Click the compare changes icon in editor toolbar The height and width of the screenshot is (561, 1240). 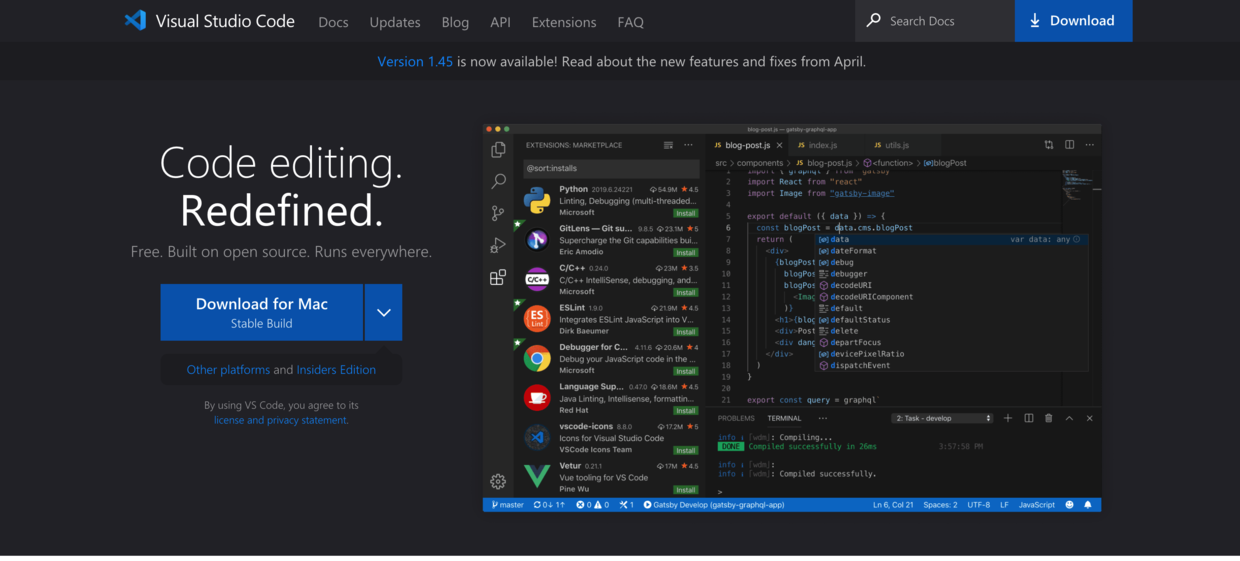1049,145
